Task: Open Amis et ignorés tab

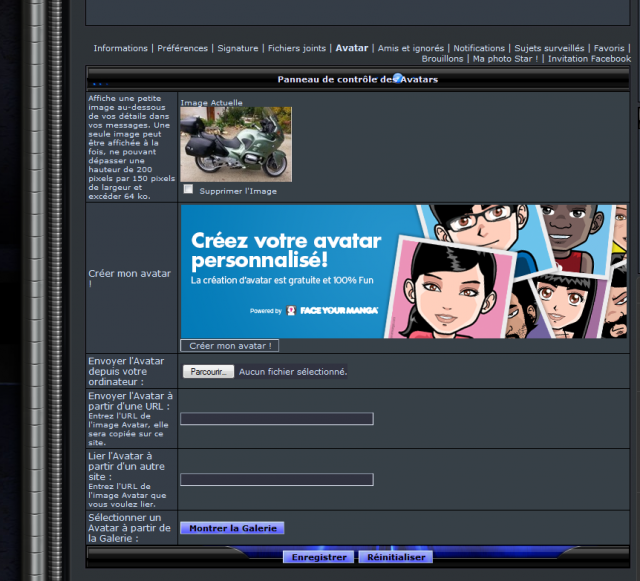Action: coord(411,48)
